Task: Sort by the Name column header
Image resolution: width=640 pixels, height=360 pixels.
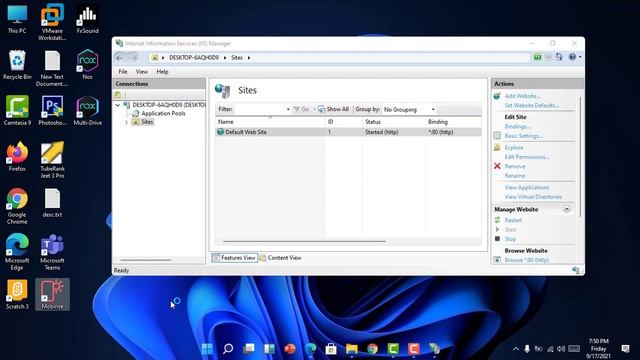Action: click(226, 122)
